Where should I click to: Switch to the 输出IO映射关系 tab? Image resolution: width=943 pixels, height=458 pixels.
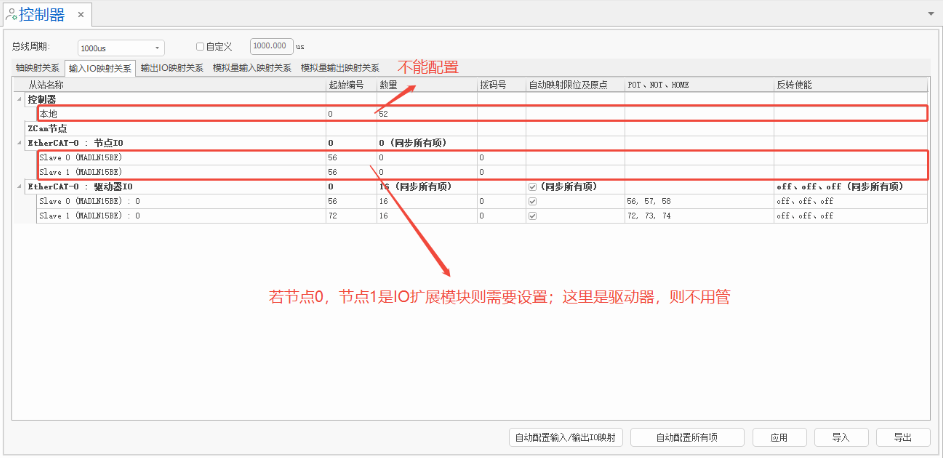171,68
